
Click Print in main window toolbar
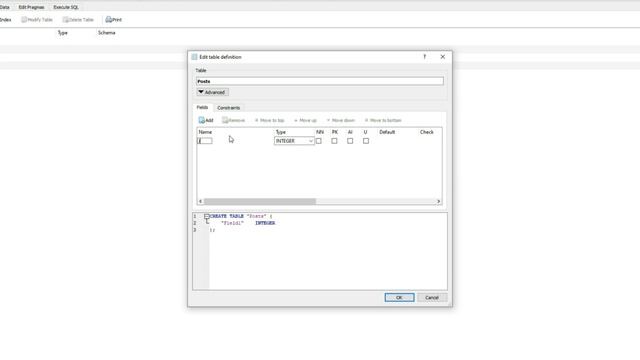pyautogui.click(x=113, y=20)
